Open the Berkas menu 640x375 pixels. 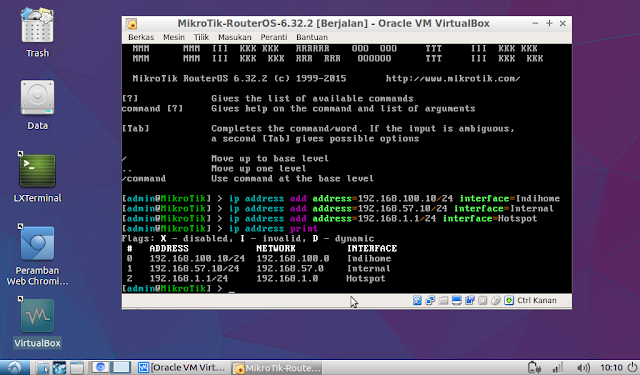[x=141, y=37]
